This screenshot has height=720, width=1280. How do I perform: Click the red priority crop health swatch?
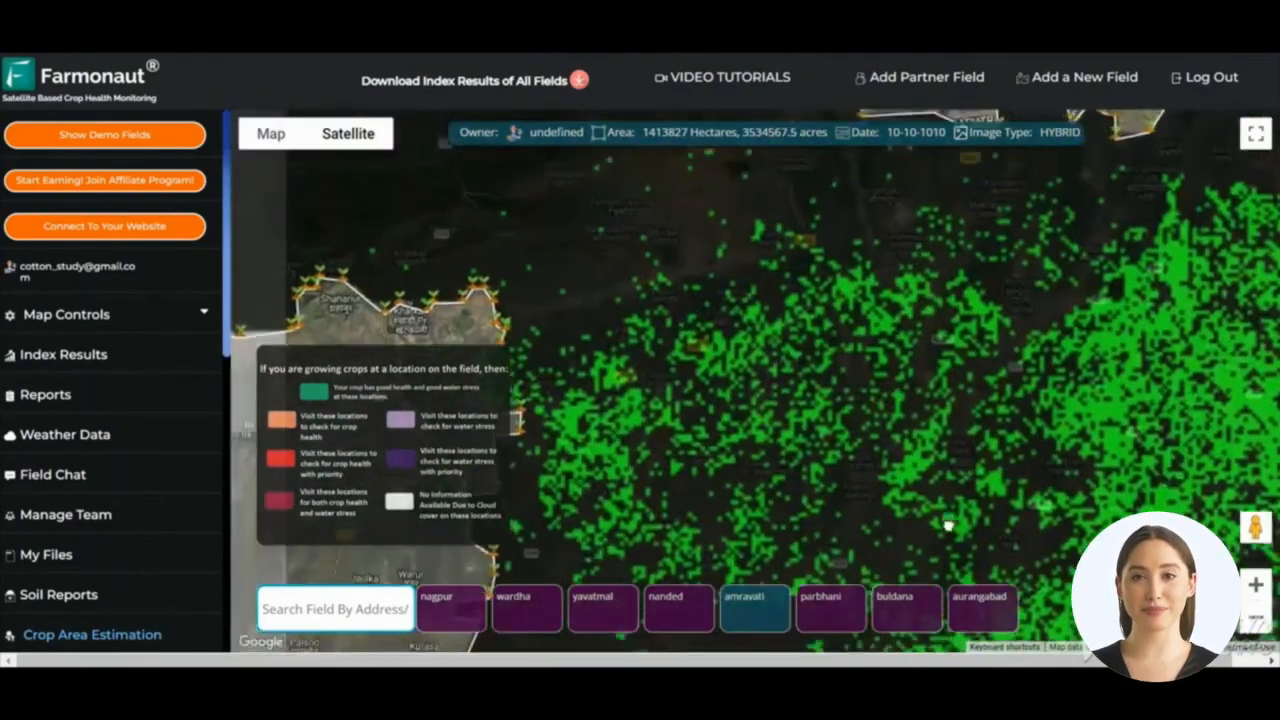[x=282, y=458]
